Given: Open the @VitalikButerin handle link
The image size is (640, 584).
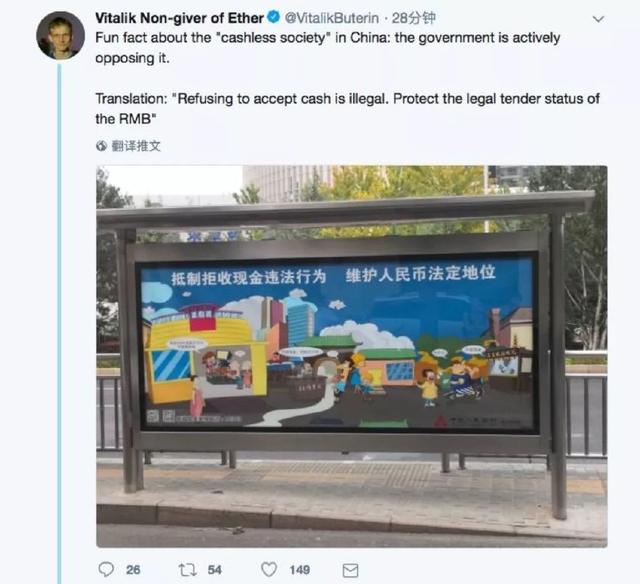Looking at the screenshot, I should click(331, 18).
